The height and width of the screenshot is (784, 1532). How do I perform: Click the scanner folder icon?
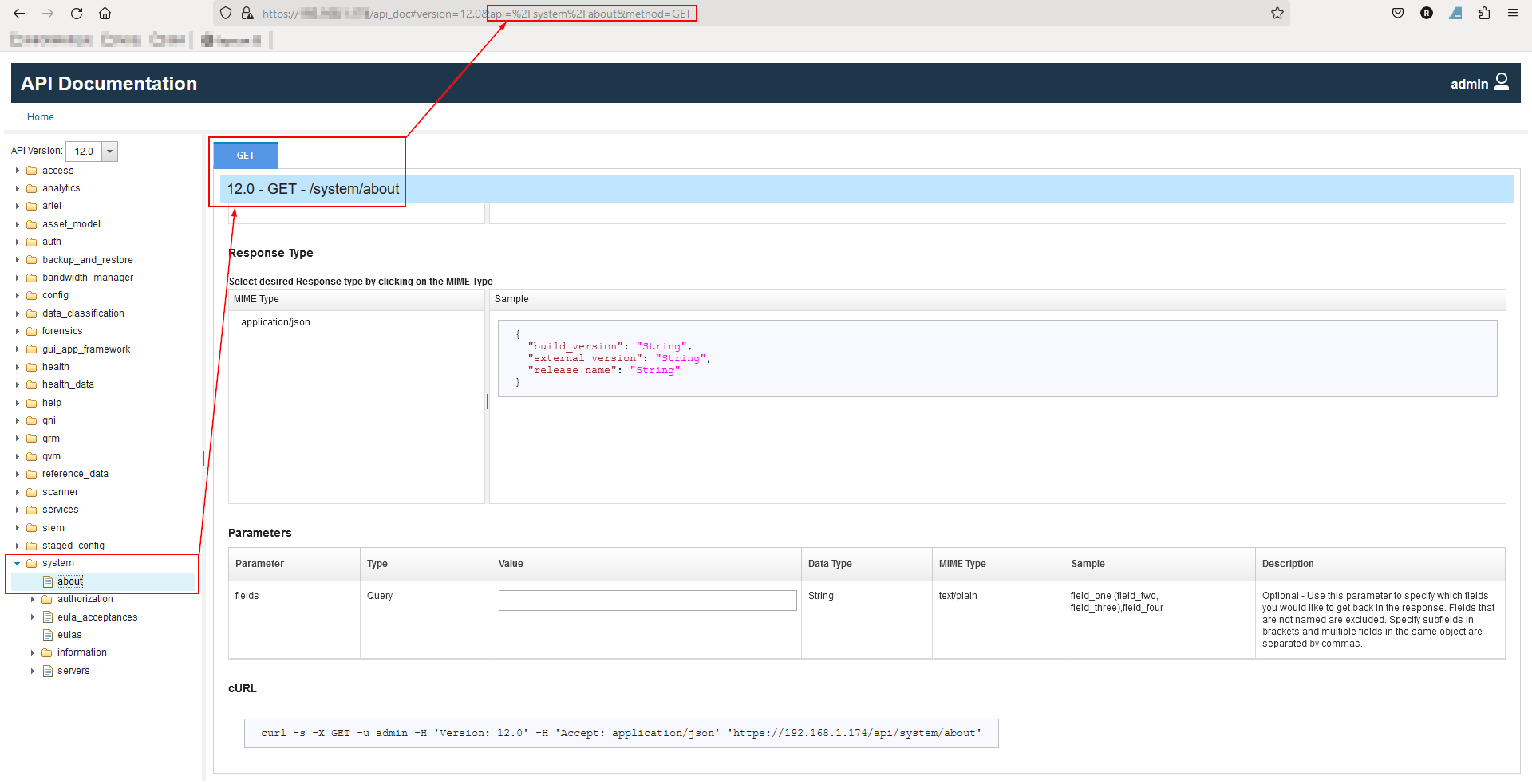click(x=32, y=492)
